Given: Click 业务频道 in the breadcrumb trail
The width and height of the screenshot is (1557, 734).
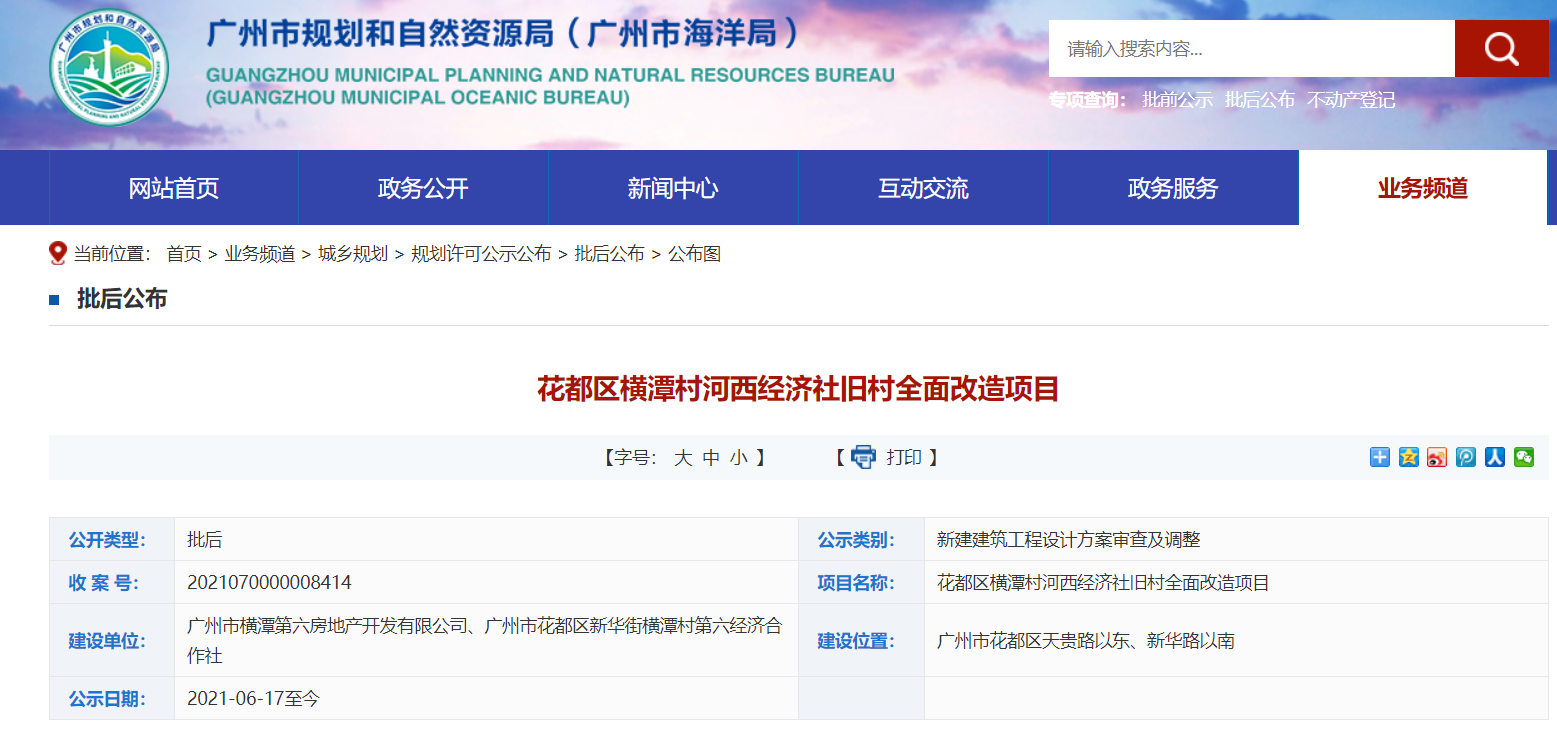Looking at the screenshot, I should click(x=260, y=254).
